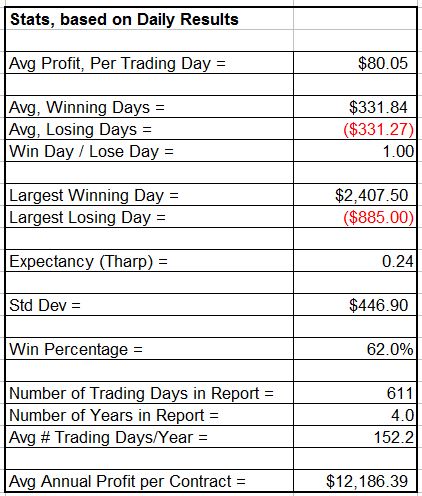Click the $80.05 average profit cell
Viewport: 422px width, 496px height.
(x=355, y=63)
